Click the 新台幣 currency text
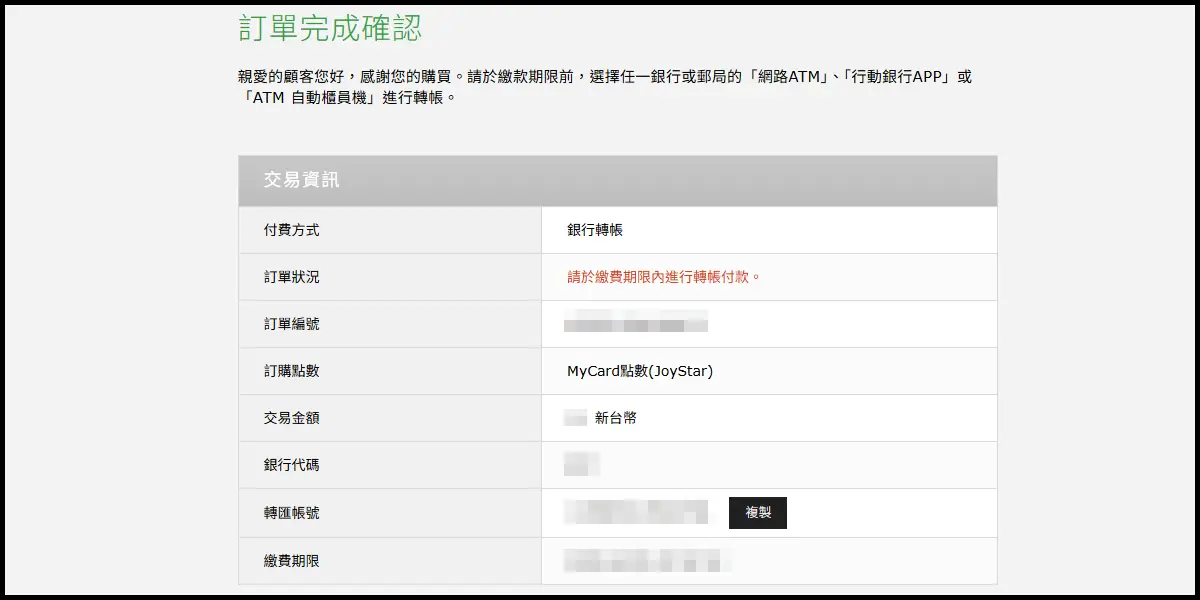The width and height of the screenshot is (1200, 600). [x=616, y=418]
